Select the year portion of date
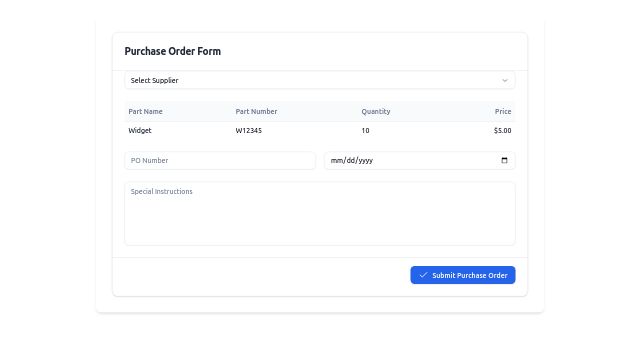Image resolution: width=640 pixels, height=360 pixels. click(366, 161)
